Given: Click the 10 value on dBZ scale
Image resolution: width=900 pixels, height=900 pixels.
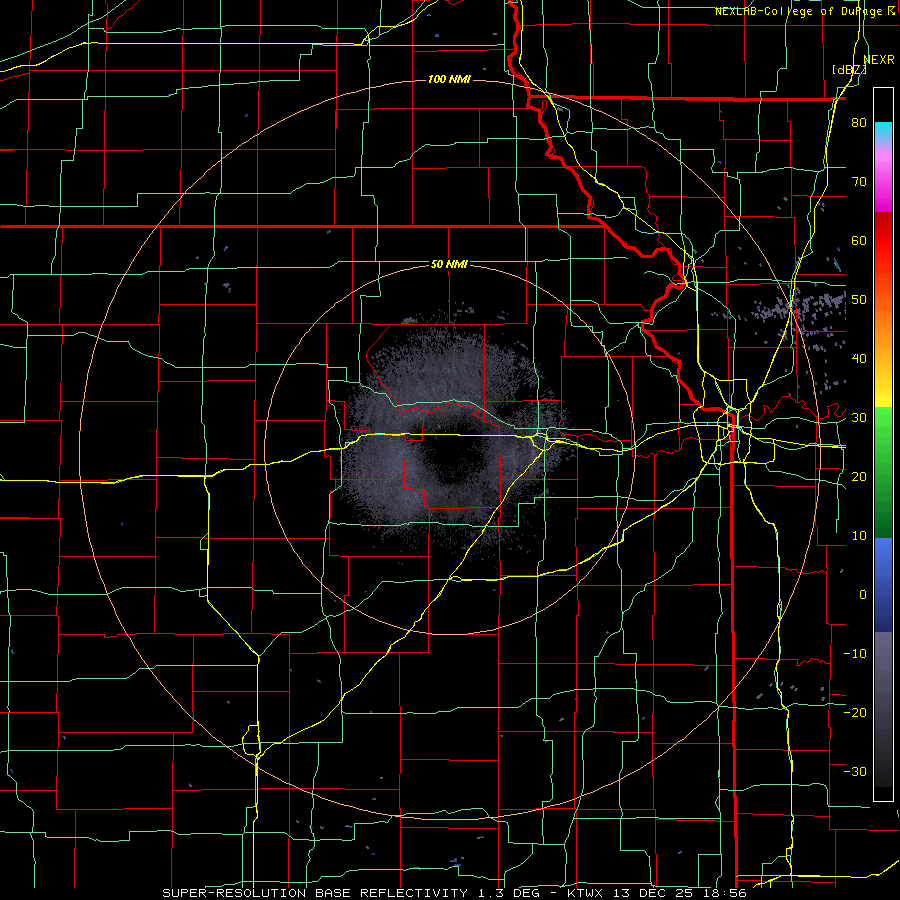Looking at the screenshot, I should pyautogui.click(x=859, y=536).
